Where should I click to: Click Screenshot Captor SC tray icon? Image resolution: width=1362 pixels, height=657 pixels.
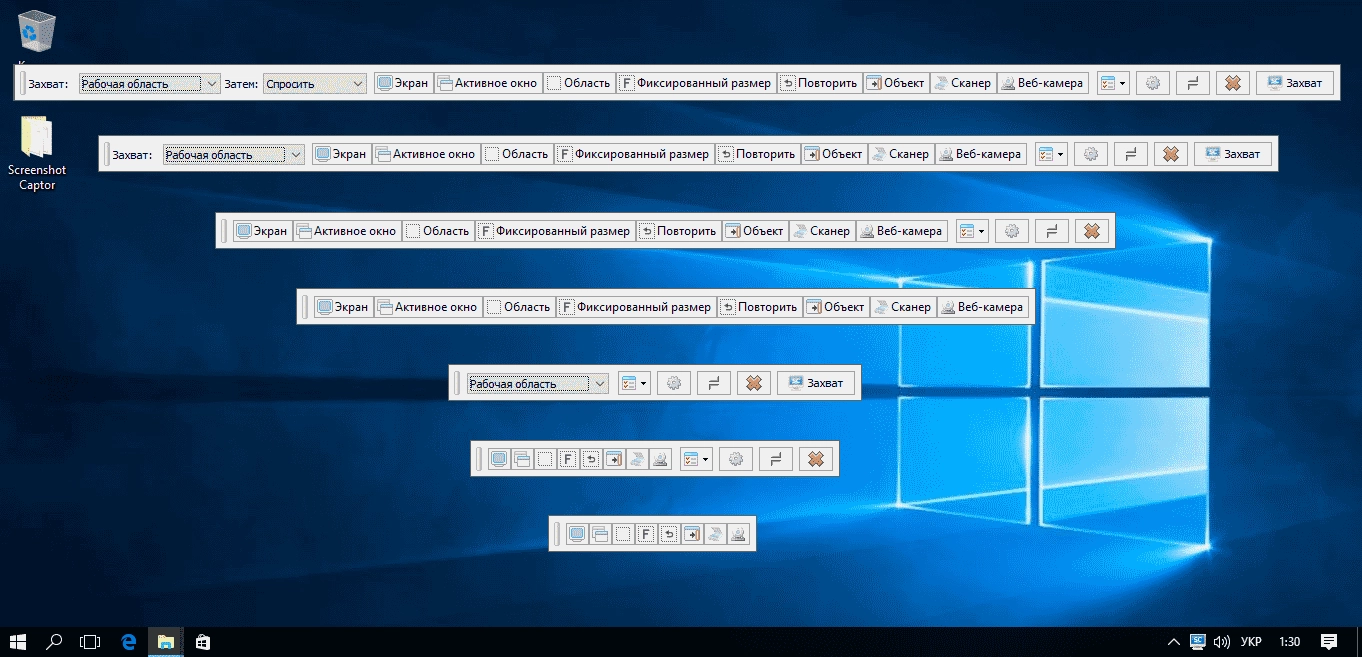point(1198,641)
